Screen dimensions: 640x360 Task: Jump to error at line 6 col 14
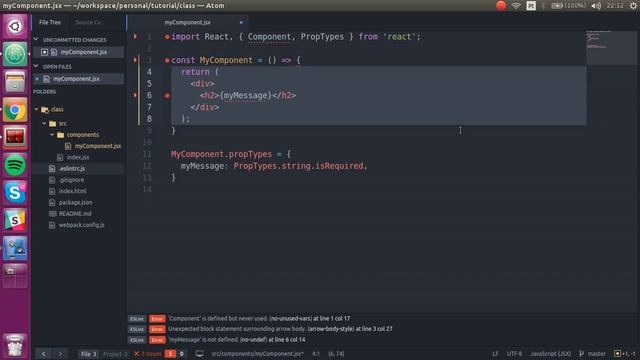287,340
